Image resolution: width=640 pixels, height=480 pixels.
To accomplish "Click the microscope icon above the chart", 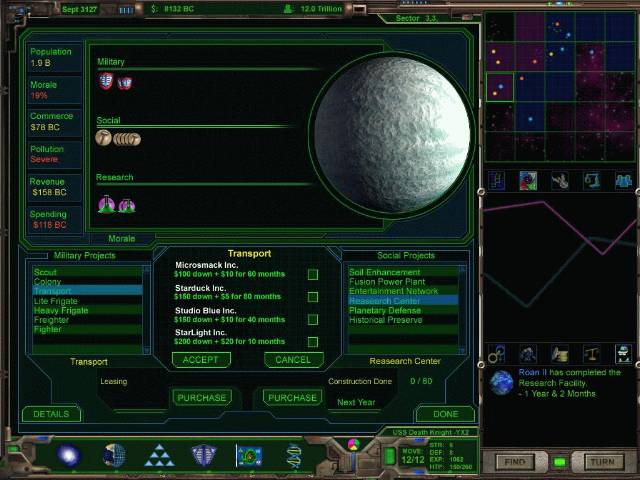I will click(x=591, y=180).
